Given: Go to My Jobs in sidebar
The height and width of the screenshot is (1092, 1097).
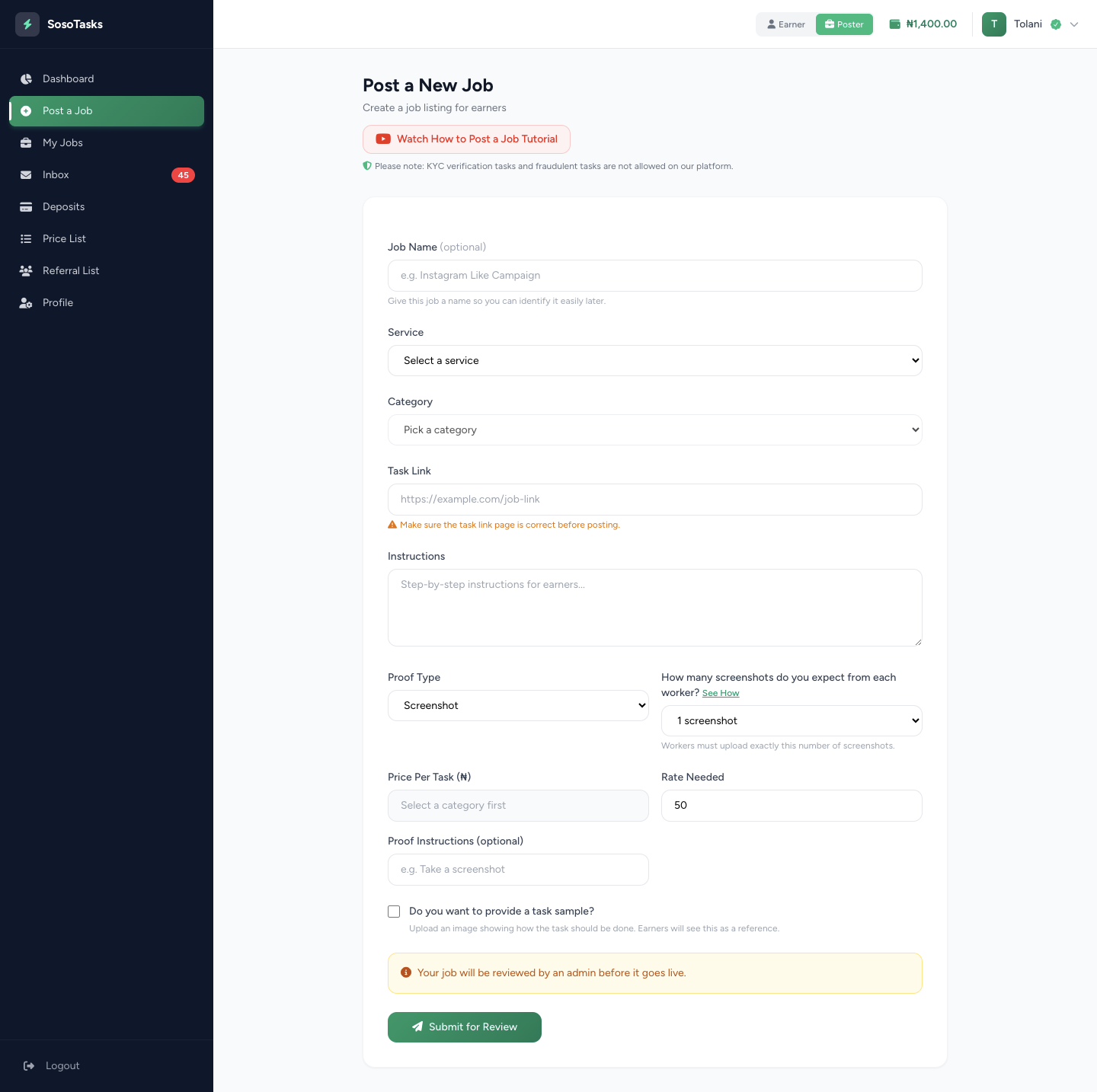Looking at the screenshot, I should pyautogui.click(x=107, y=143).
